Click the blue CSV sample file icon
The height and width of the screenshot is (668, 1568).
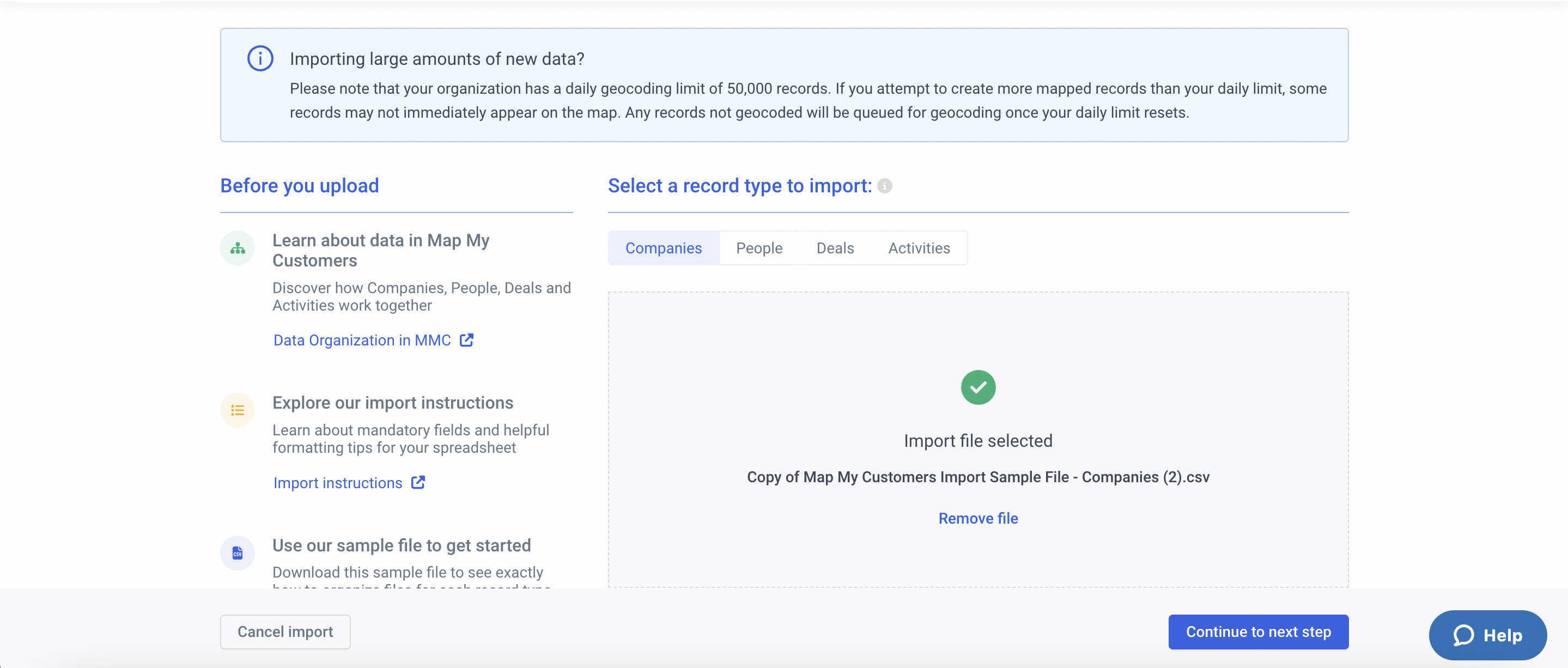(x=238, y=553)
